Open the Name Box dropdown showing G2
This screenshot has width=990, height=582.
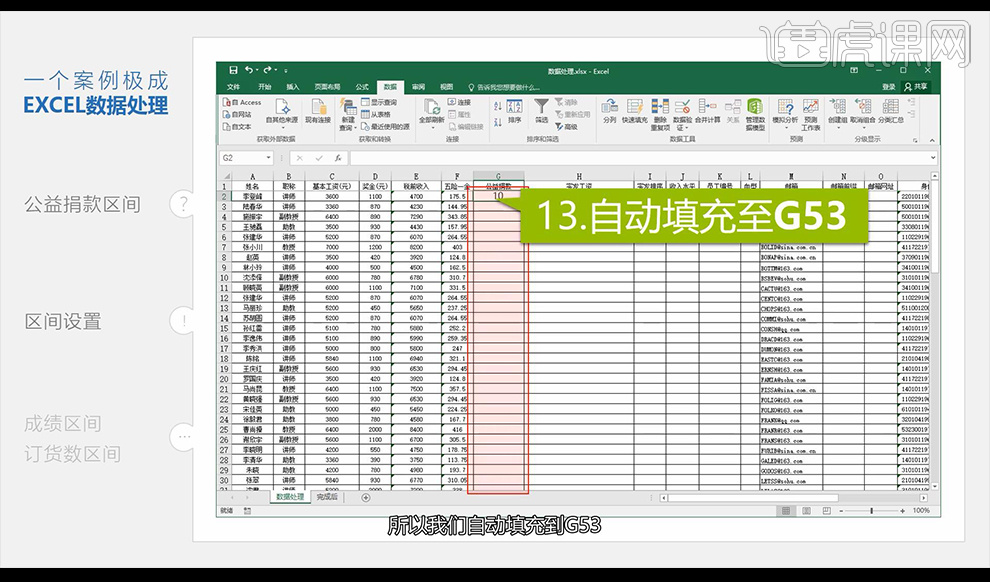[x=268, y=157]
